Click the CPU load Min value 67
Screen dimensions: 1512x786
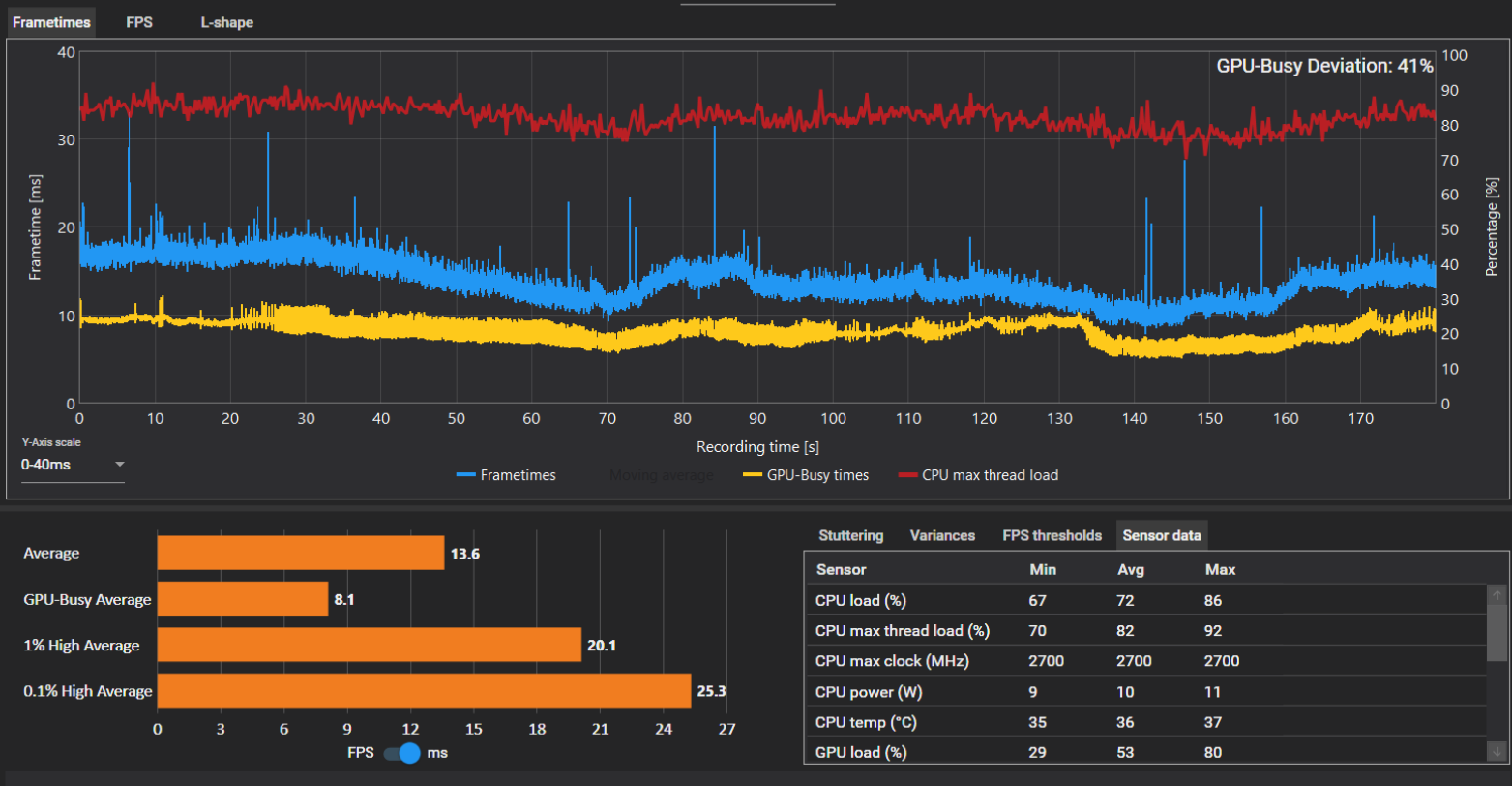click(x=1039, y=601)
